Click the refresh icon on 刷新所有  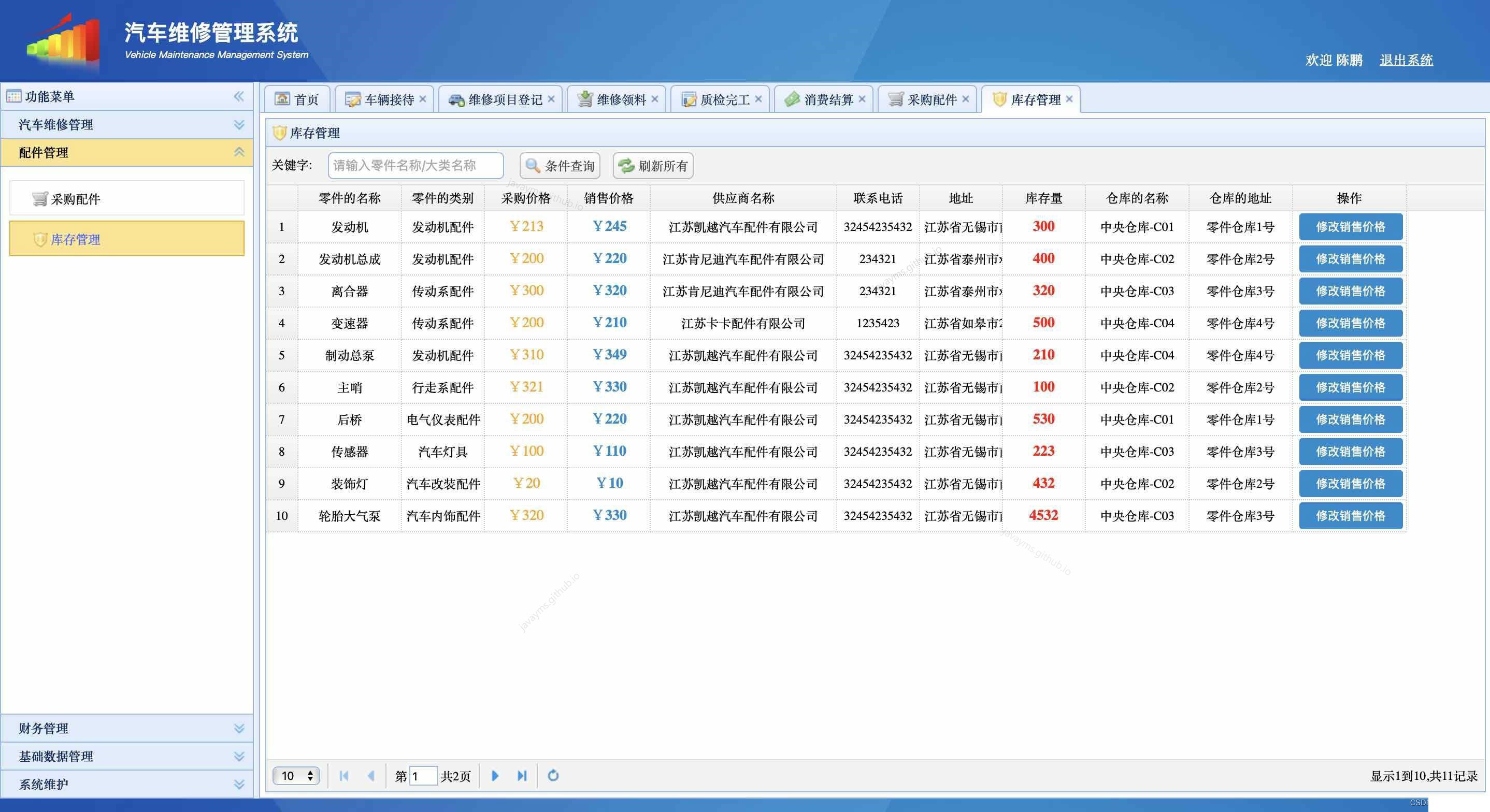tap(625, 166)
